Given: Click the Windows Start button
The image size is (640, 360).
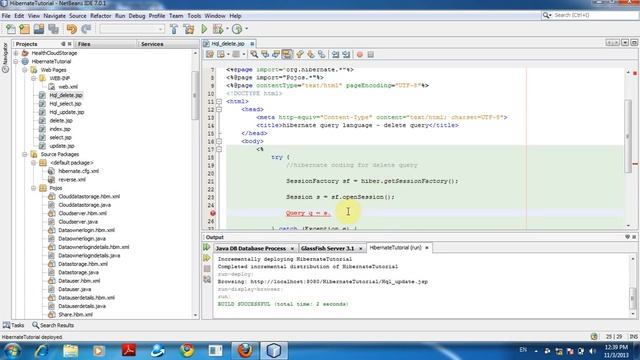Looking at the screenshot, I should [12, 351].
